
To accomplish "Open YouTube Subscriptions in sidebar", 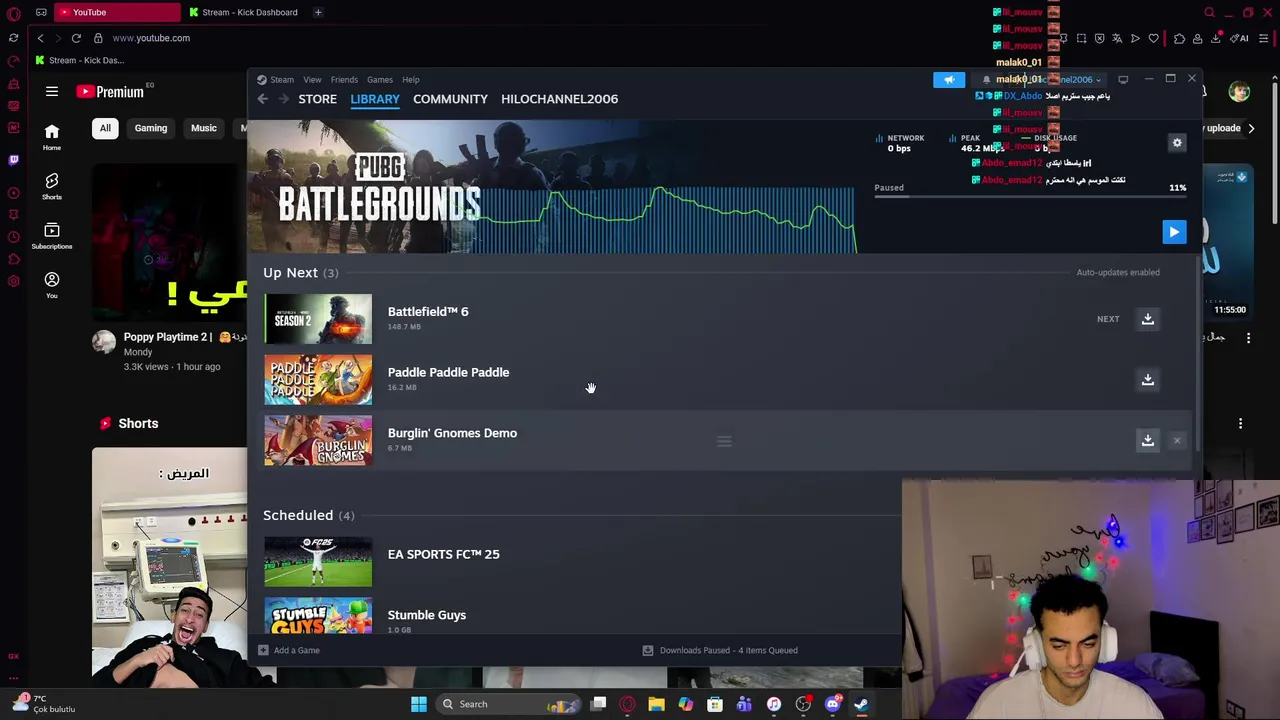I will (x=52, y=236).
